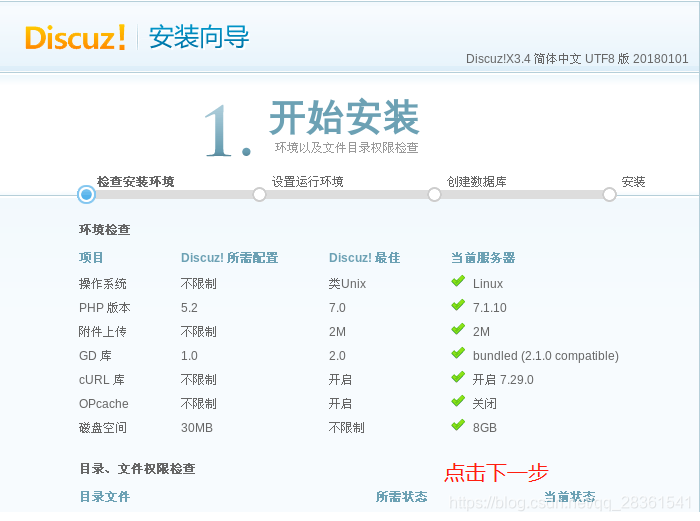Click the Linux server value

click(488, 283)
